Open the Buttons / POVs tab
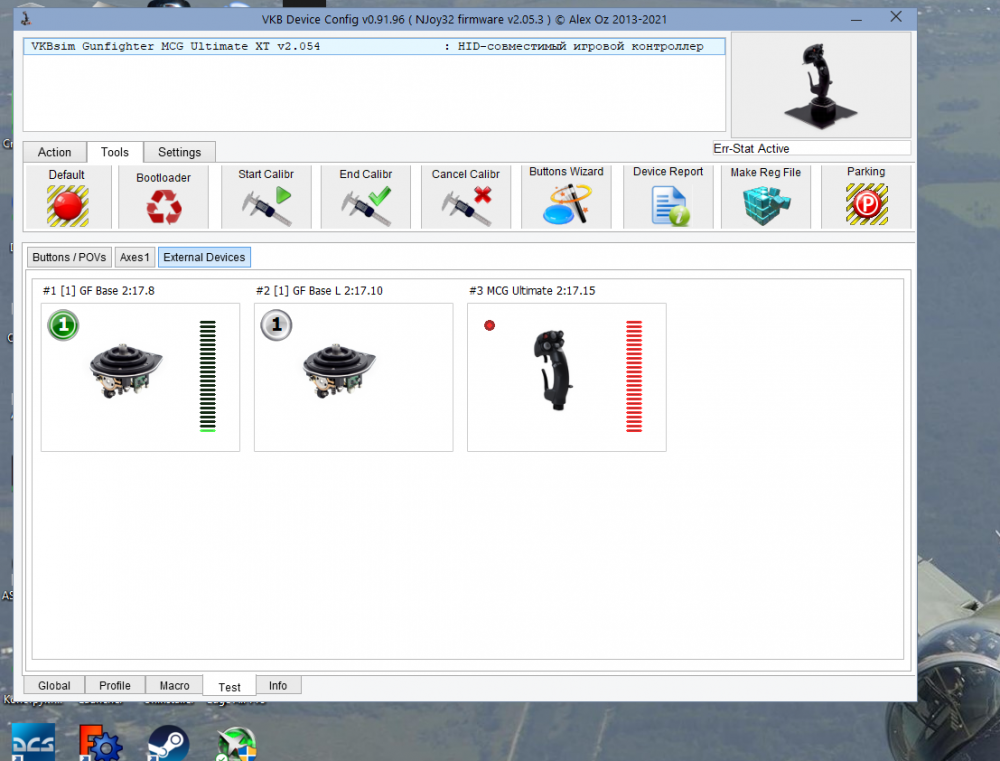 69,257
